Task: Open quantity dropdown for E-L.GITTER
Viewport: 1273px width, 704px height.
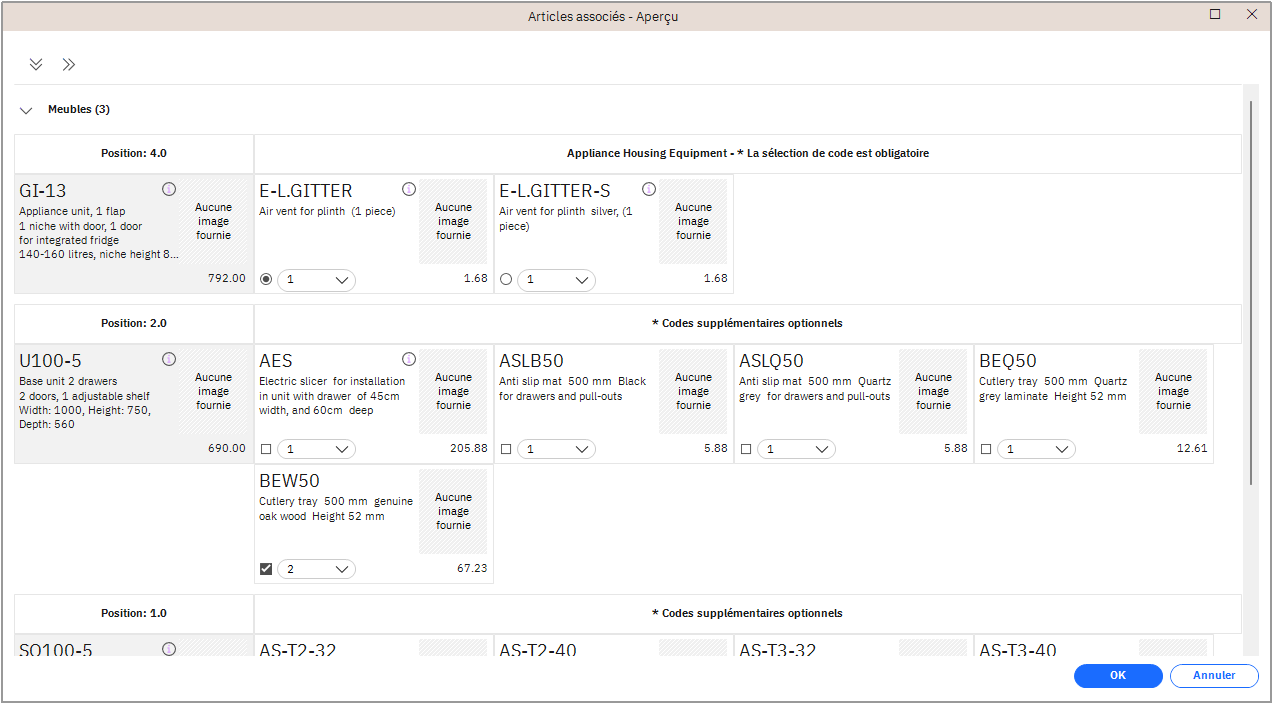Action: (x=316, y=280)
